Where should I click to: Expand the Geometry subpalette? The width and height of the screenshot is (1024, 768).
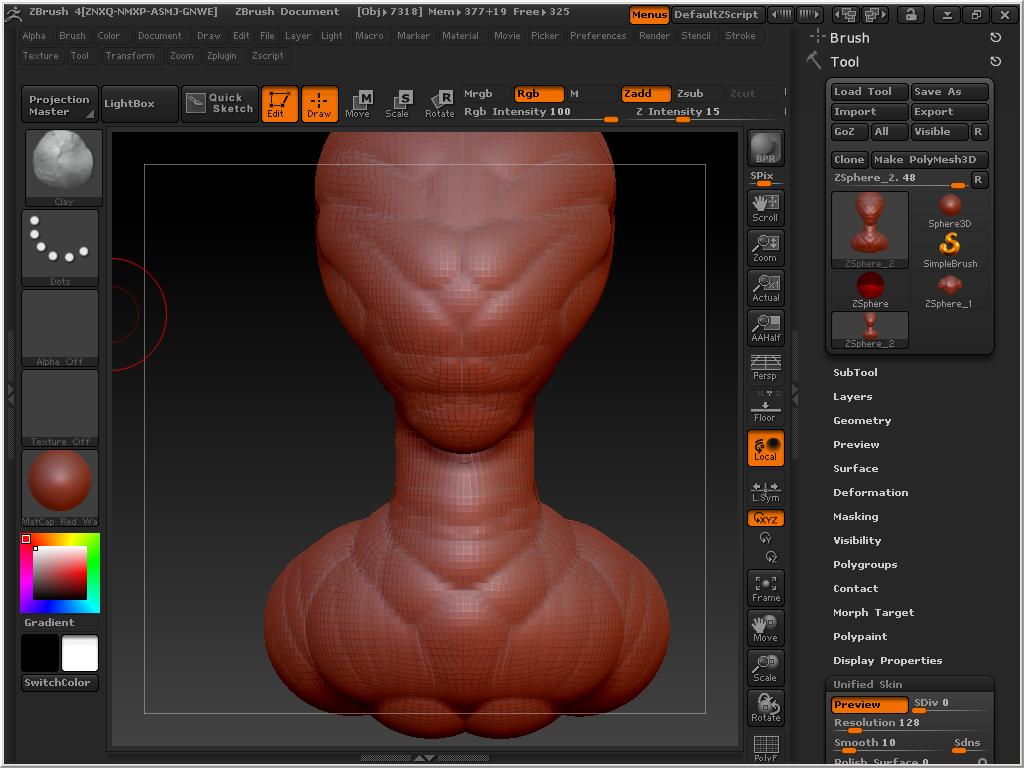(x=862, y=420)
